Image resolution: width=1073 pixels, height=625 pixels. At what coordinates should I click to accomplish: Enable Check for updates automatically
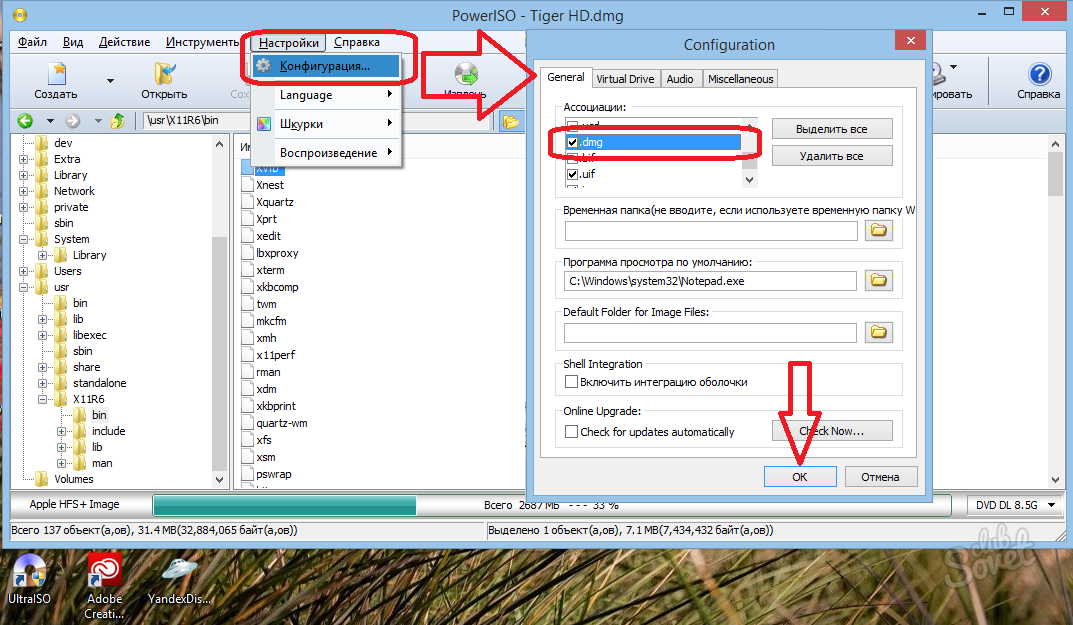pos(571,431)
